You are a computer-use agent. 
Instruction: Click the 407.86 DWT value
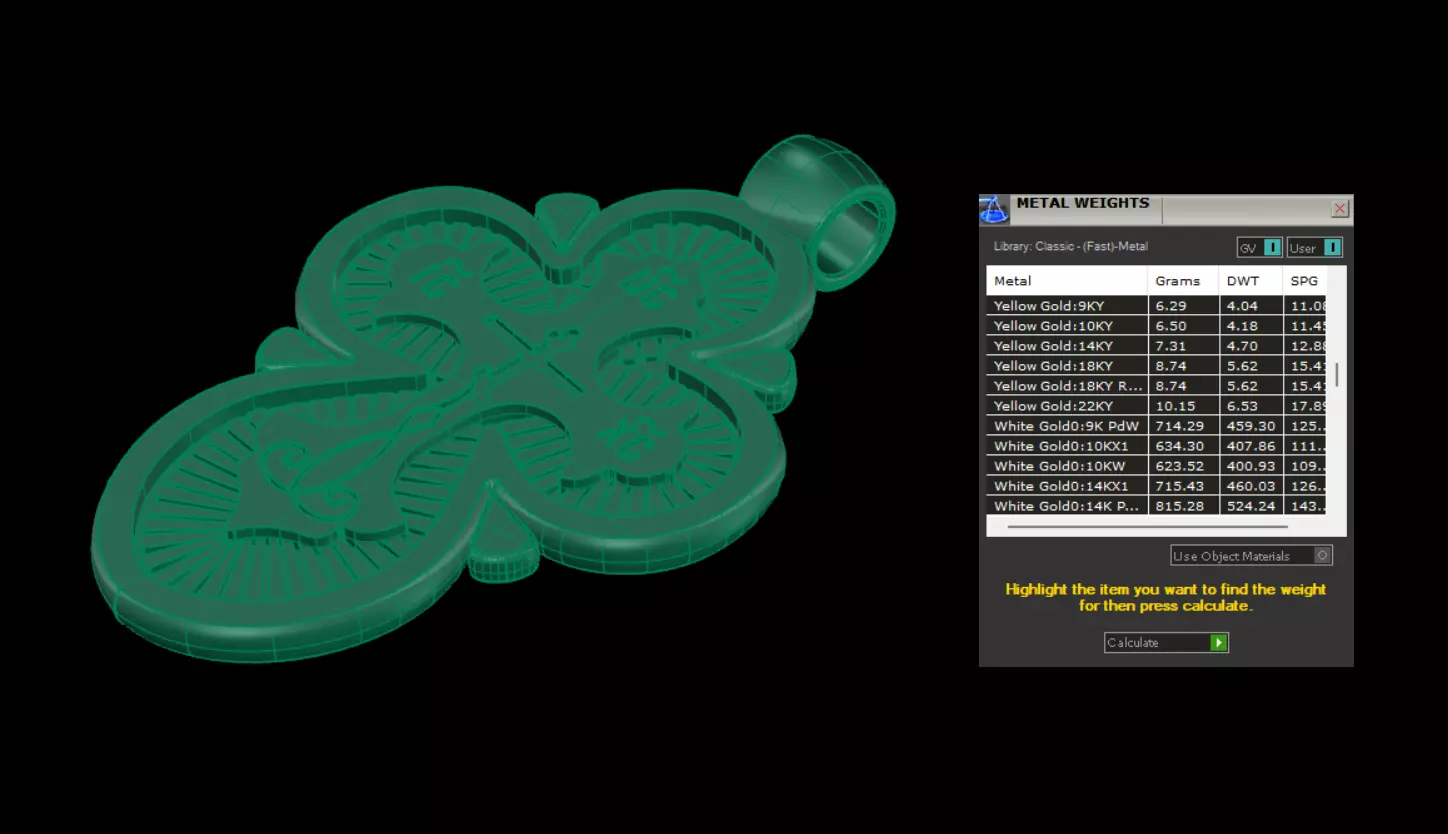(1251, 446)
